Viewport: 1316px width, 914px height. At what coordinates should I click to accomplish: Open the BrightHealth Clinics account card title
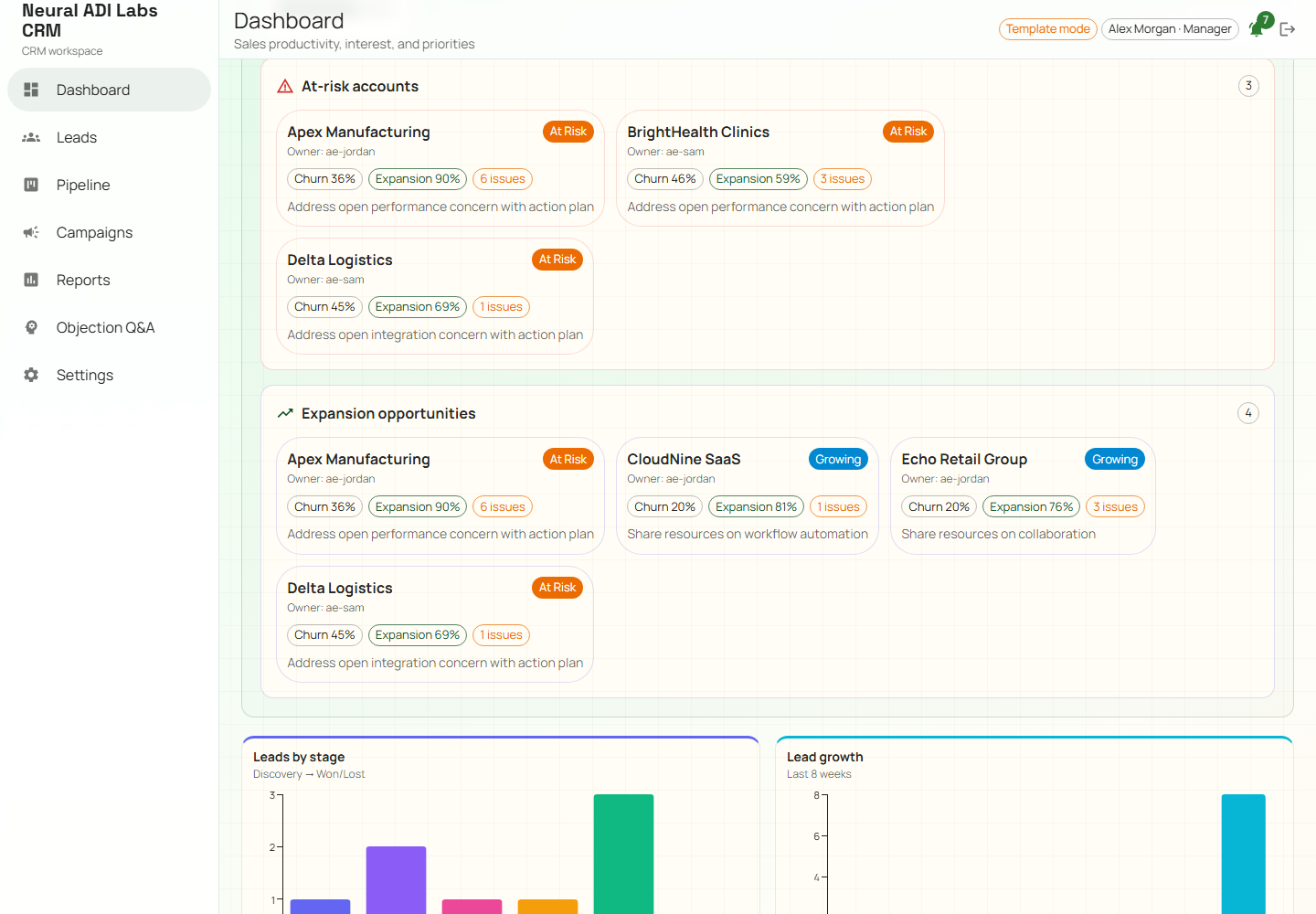click(698, 132)
